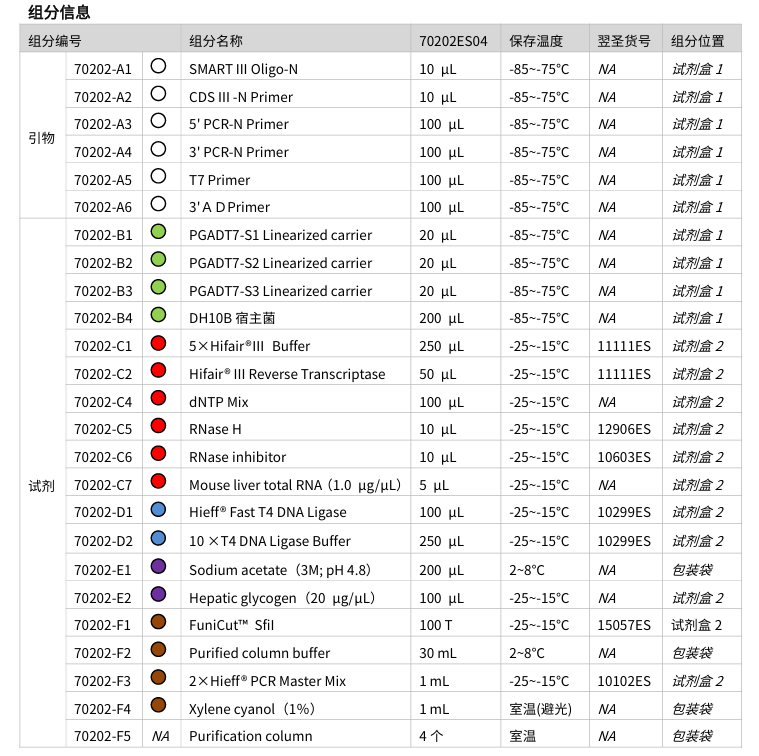Click catalog number 12906ES
759x756 pixels.
[624, 429]
